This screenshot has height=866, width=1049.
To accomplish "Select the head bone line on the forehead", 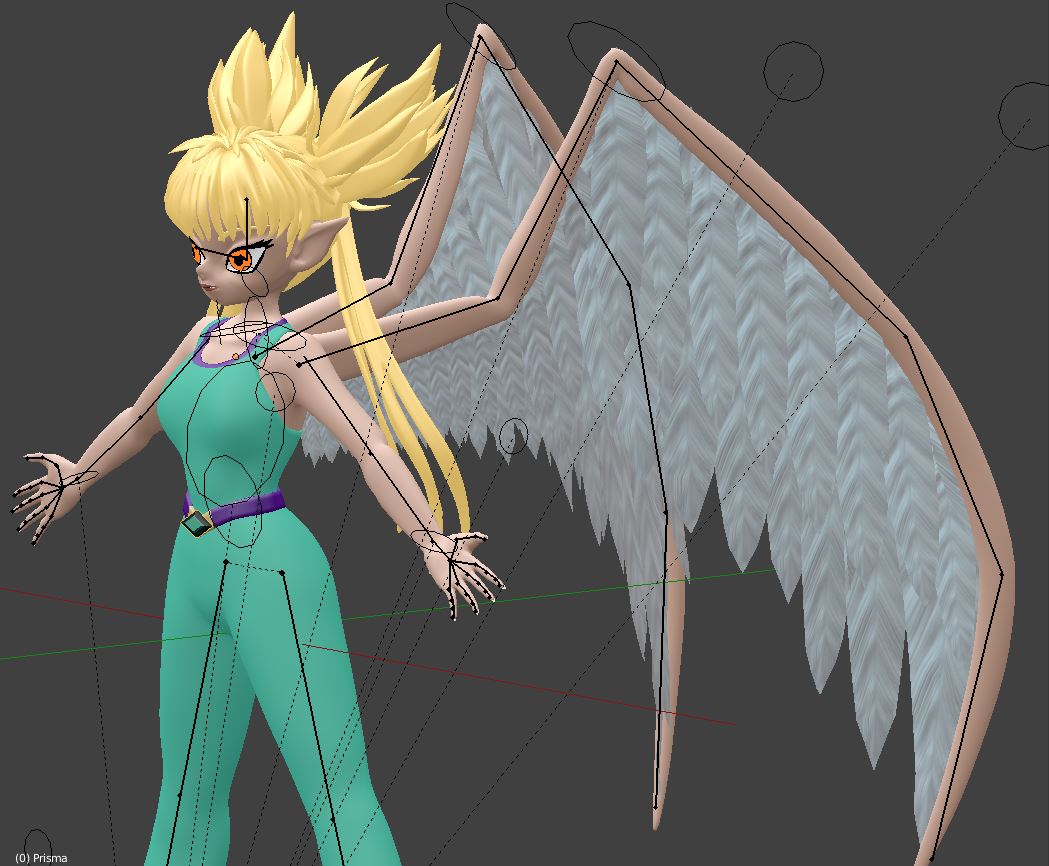I will coord(246,228).
